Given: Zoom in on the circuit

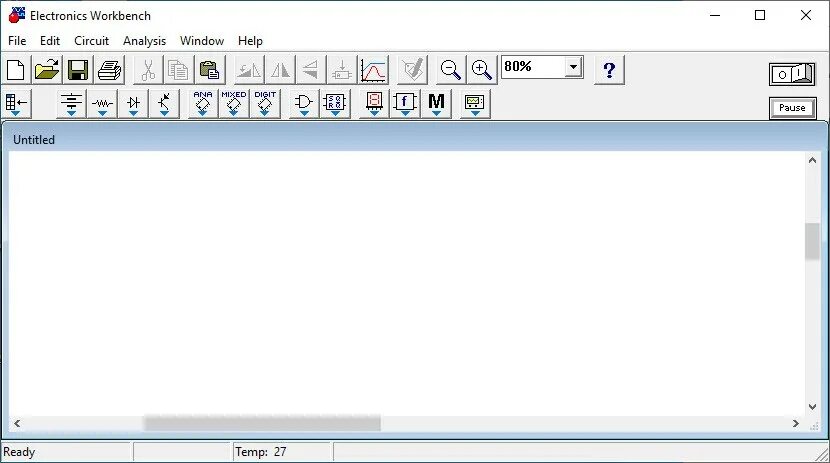Looking at the screenshot, I should tap(482, 70).
